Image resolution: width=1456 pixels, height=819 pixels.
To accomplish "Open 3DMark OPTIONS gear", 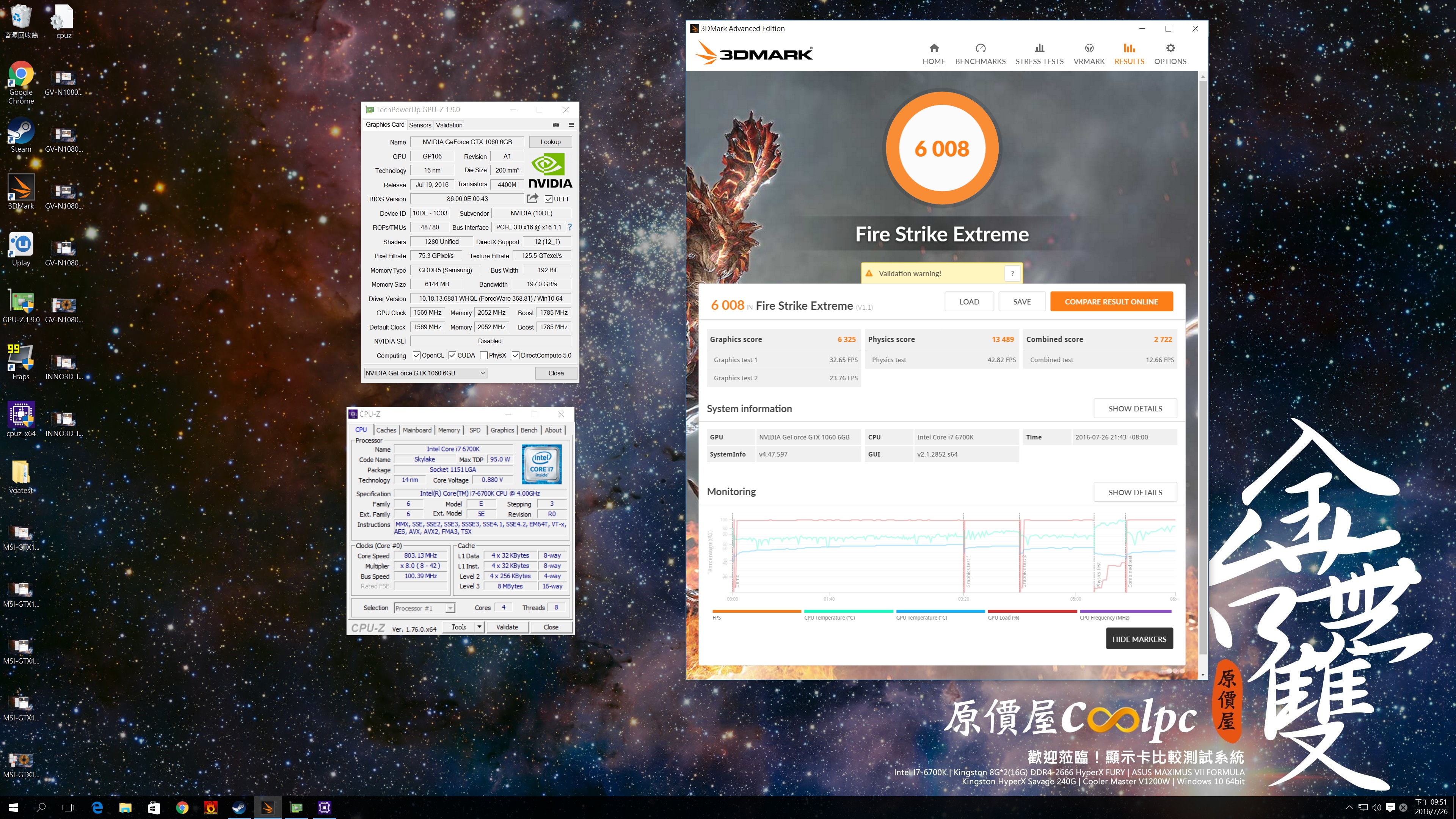I will coord(1170,54).
